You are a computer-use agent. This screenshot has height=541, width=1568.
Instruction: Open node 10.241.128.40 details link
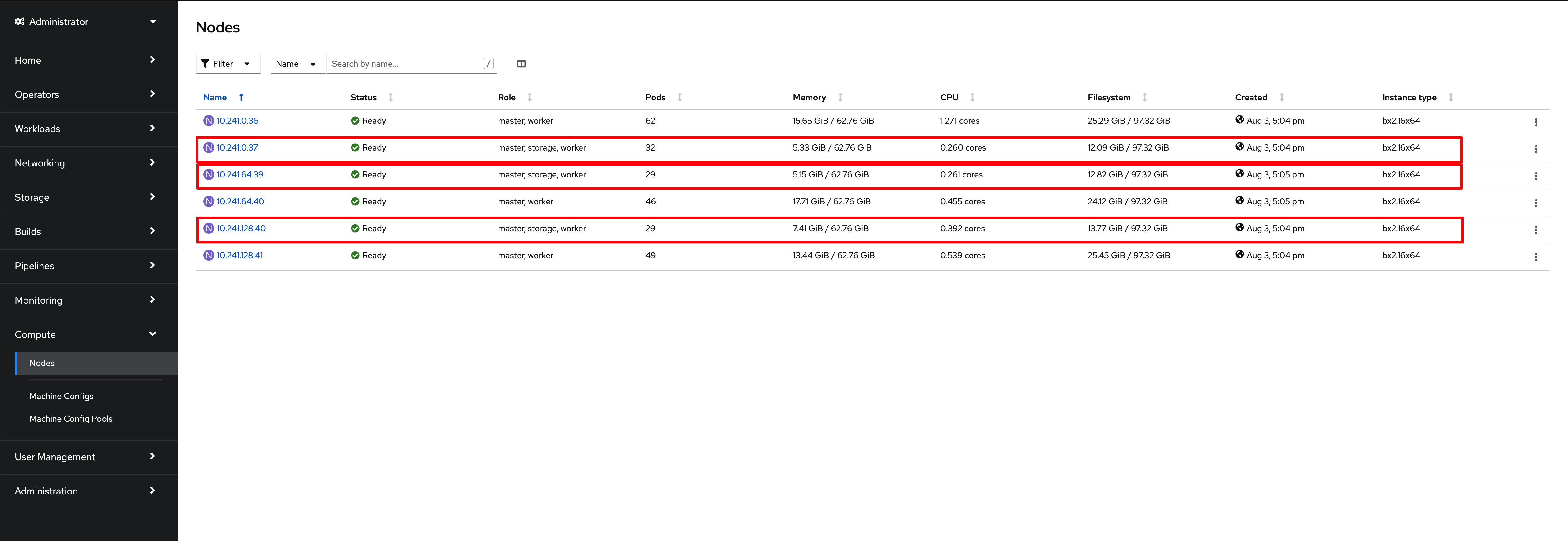click(241, 229)
